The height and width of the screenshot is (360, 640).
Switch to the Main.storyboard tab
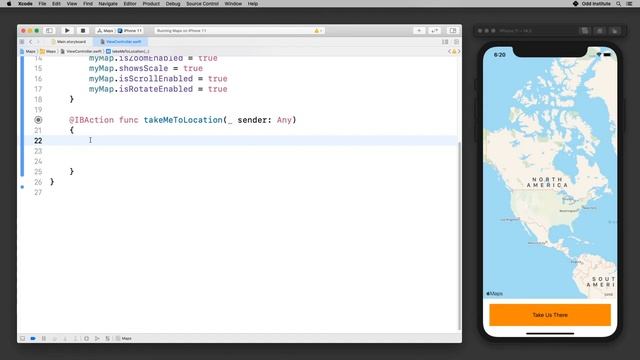tap(69, 42)
